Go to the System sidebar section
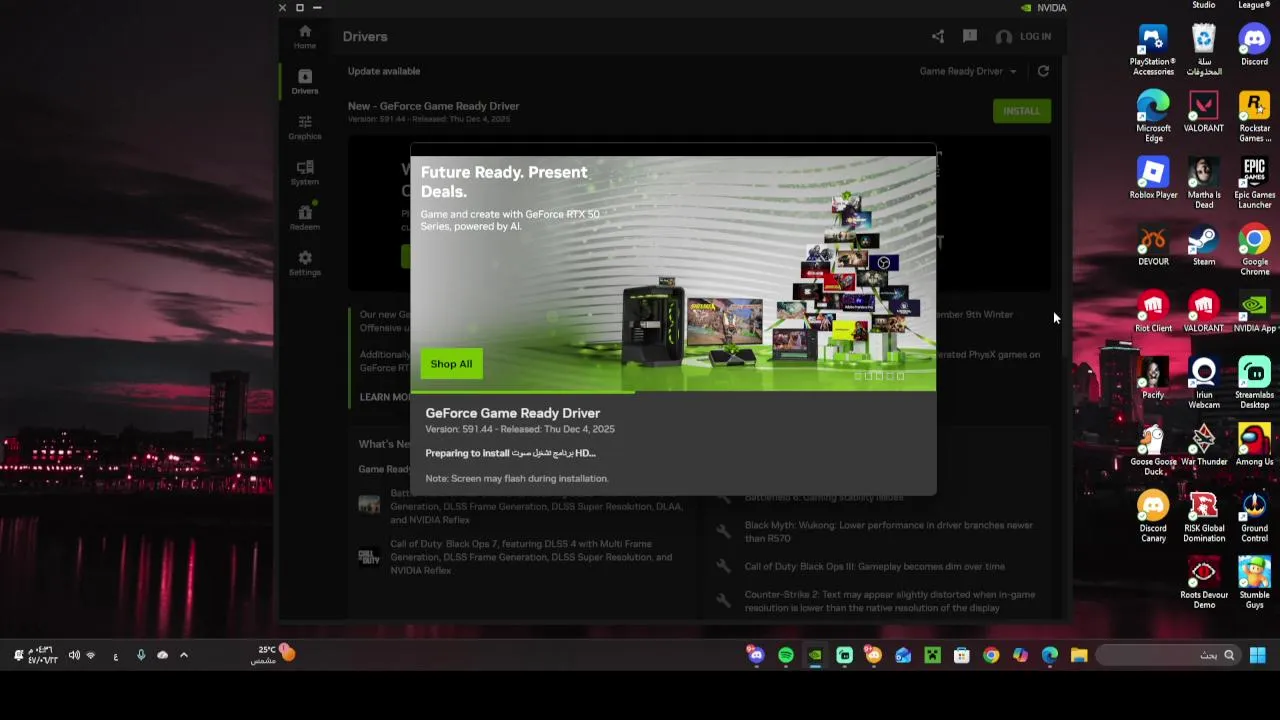This screenshot has height=720, width=1280. [x=305, y=173]
